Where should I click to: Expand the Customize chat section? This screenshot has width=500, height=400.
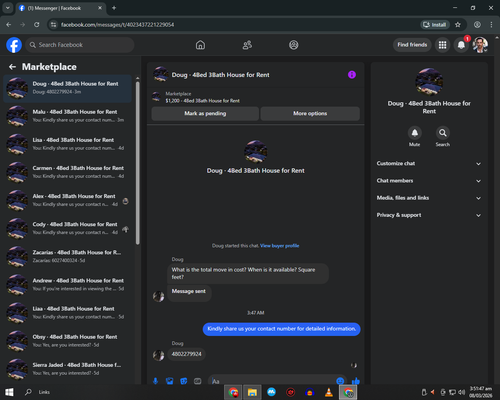(429, 164)
